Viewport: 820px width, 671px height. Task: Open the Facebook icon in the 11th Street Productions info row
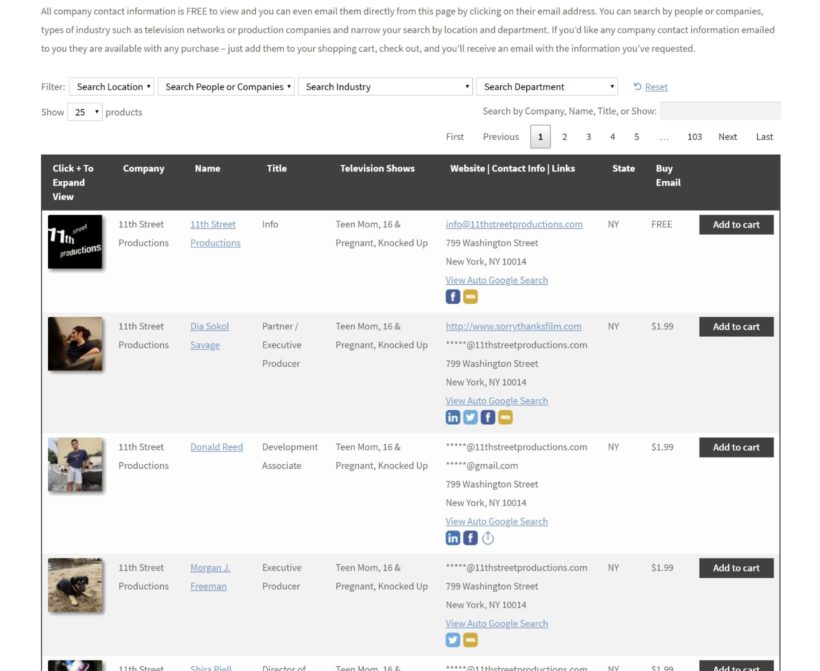pyautogui.click(x=453, y=296)
